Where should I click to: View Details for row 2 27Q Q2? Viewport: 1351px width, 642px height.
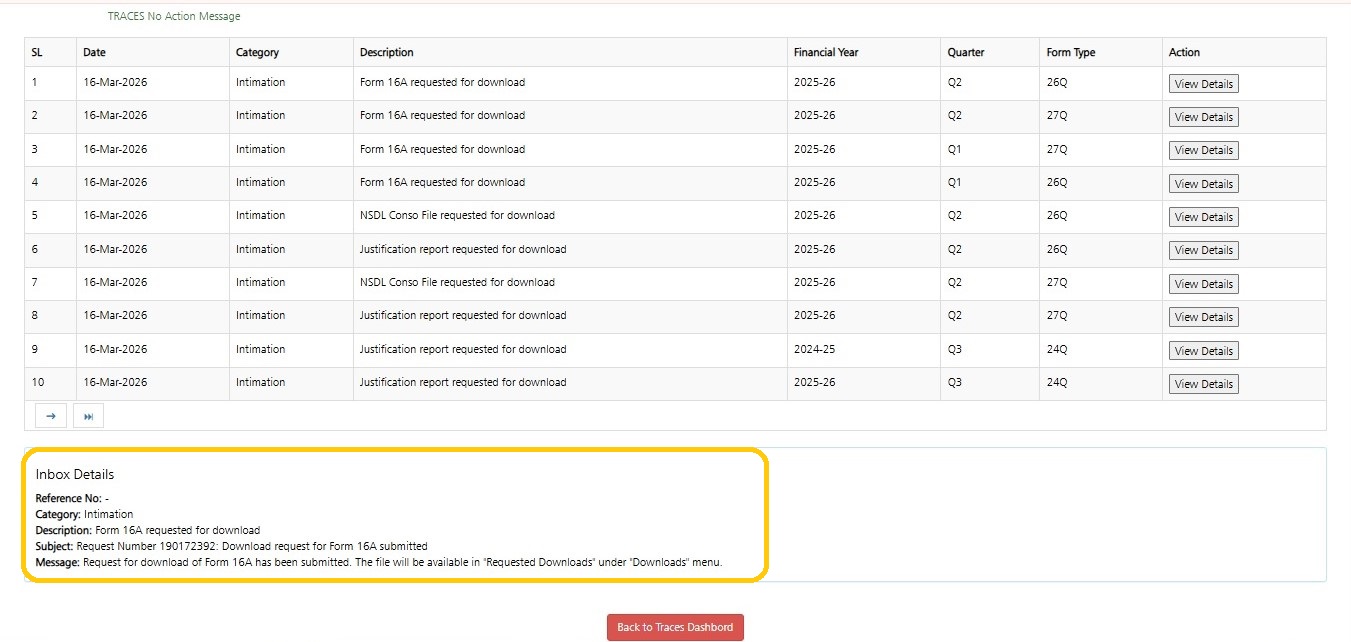click(x=1203, y=117)
